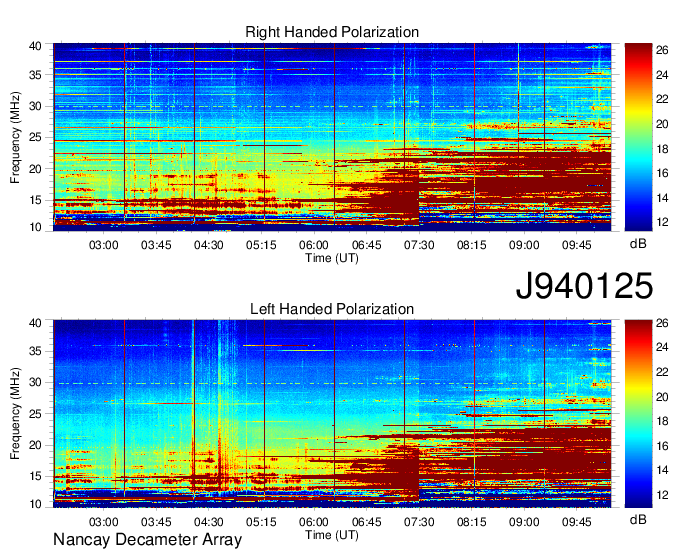680x552 pixels.
Task: Click the 'dB' label under Left Handed color bar
Action: pos(638,519)
